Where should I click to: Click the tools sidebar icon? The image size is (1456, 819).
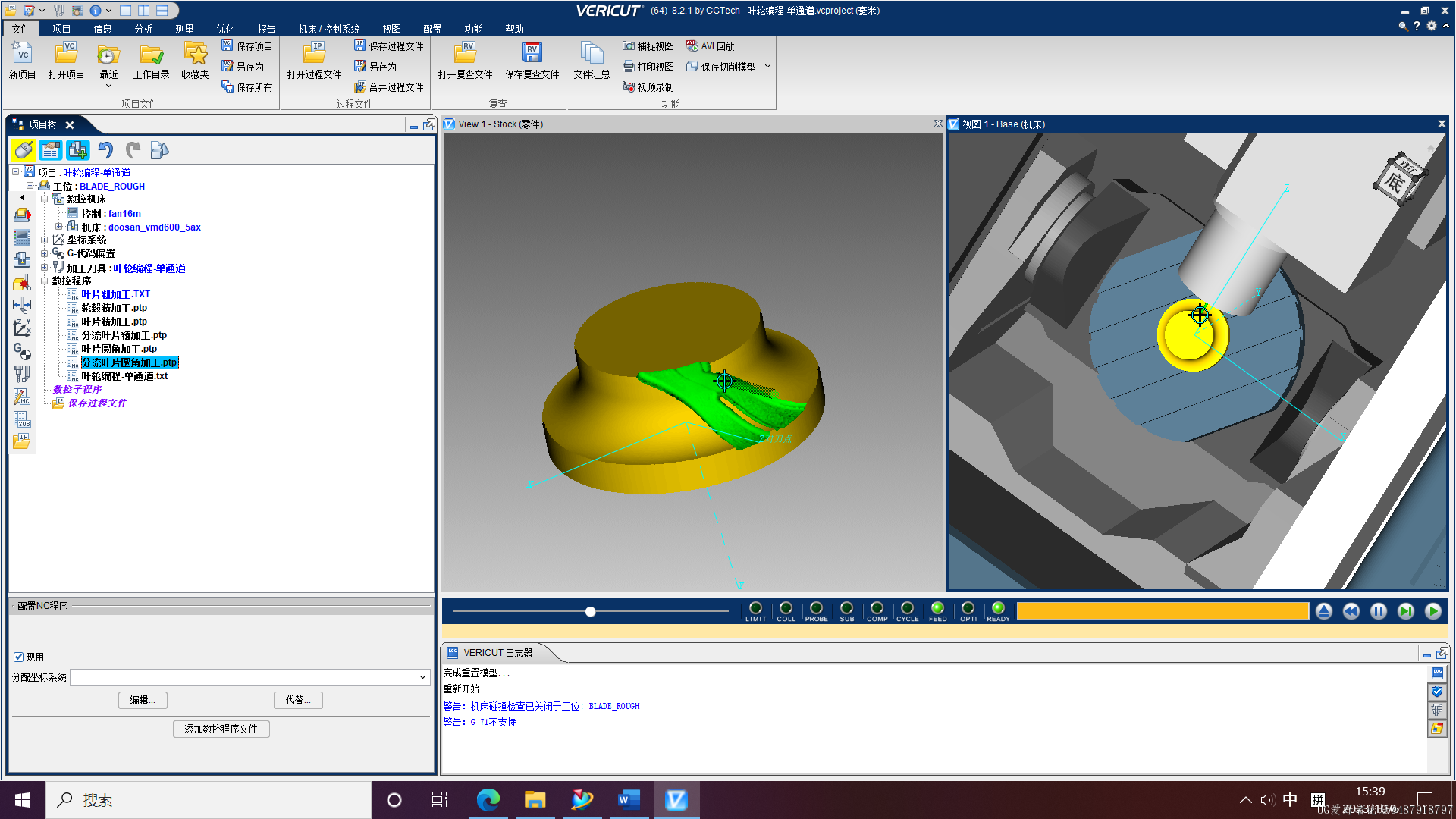point(22,374)
